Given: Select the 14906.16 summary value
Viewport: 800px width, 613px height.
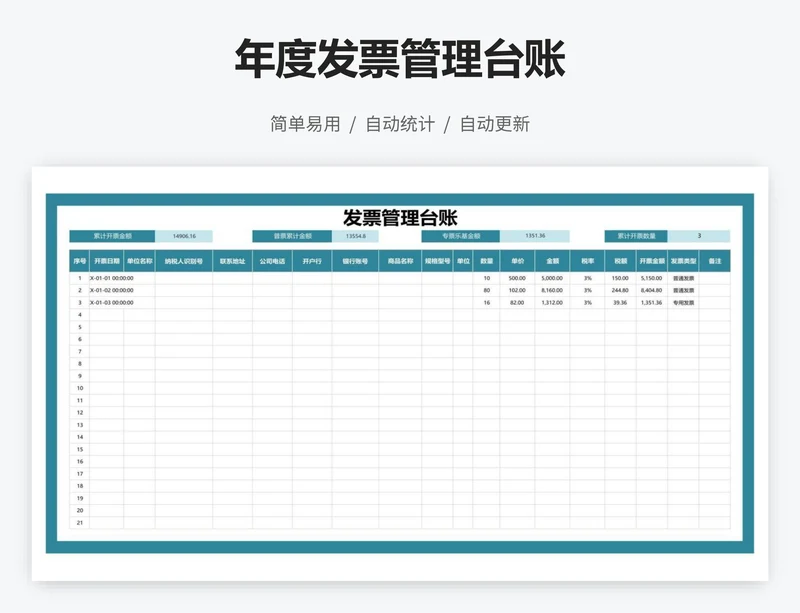Looking at the screenshot, I should (x=184, y=236).
